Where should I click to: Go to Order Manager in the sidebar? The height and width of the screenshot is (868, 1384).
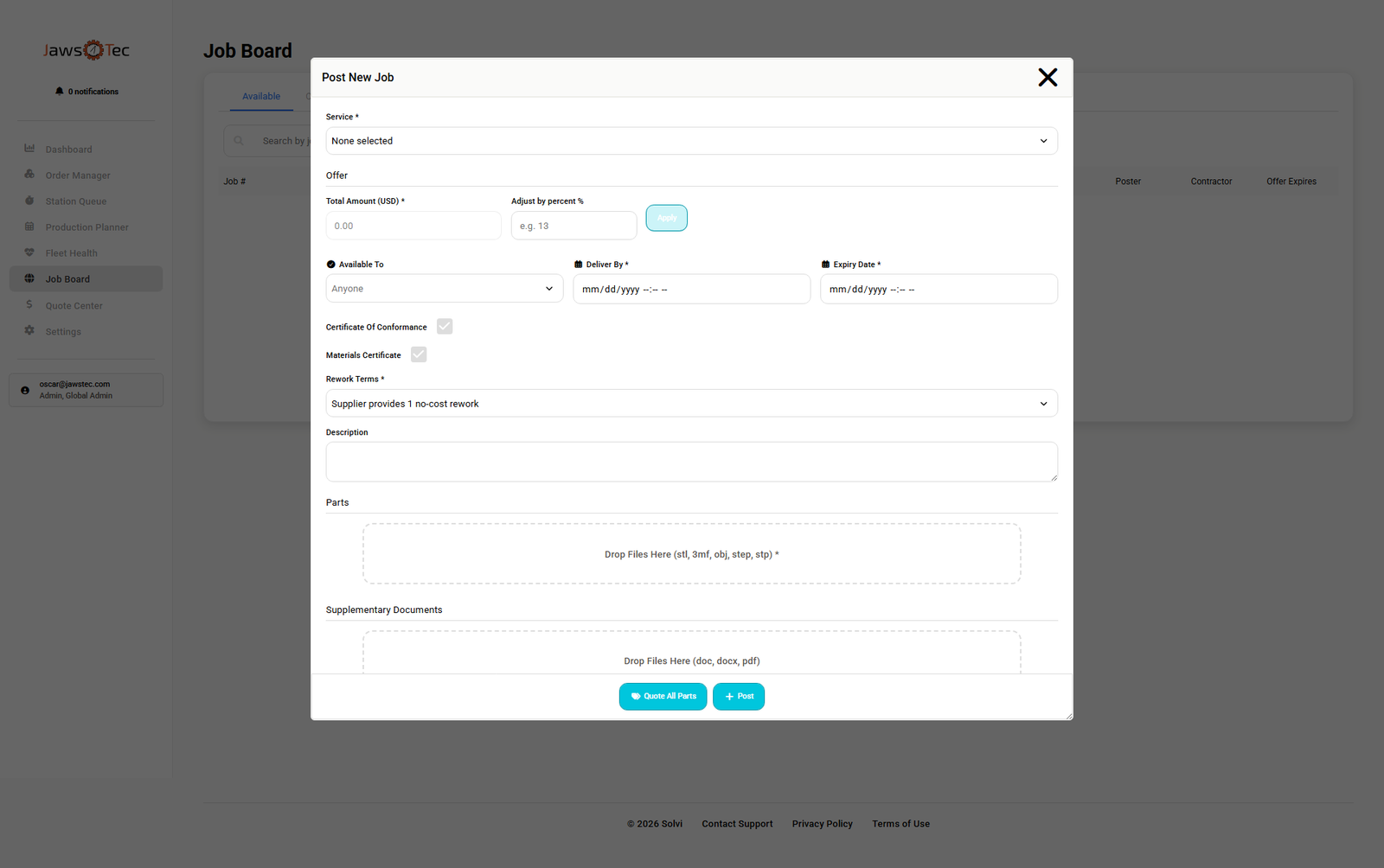[x=86, y=176]
